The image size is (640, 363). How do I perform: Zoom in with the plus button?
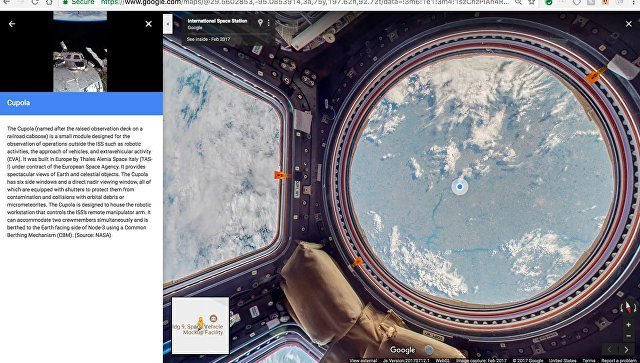pos(629,325)
